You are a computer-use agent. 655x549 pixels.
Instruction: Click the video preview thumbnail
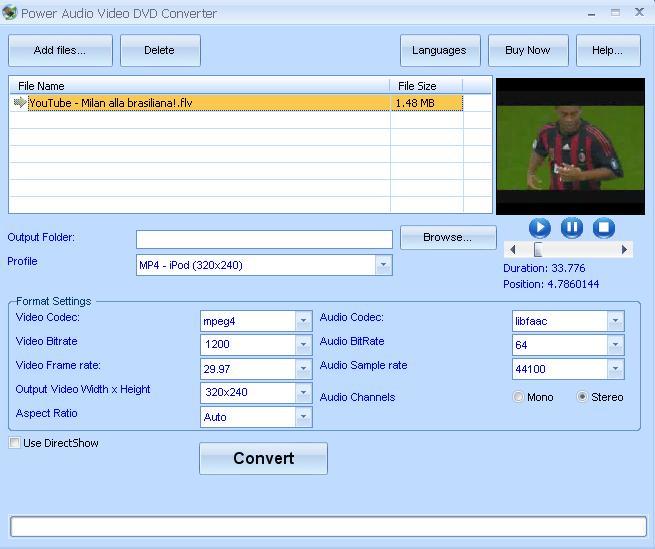(570, 146)
